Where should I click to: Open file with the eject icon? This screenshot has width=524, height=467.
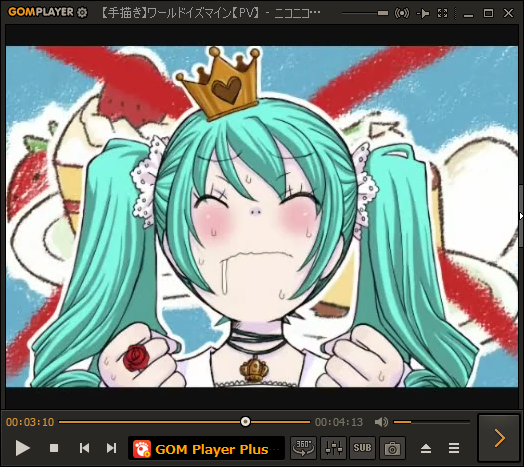point(426,448)
